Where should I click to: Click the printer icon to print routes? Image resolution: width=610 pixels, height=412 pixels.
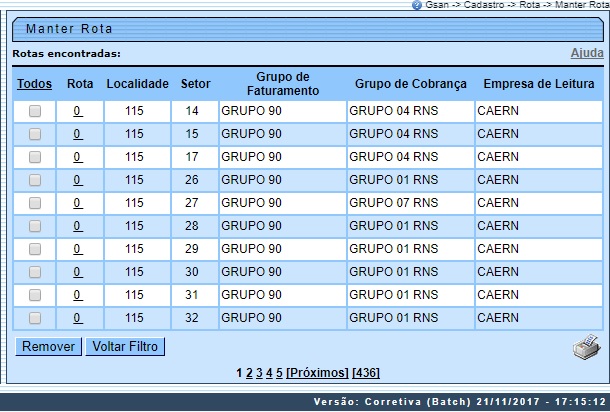(x=585, y=349)
